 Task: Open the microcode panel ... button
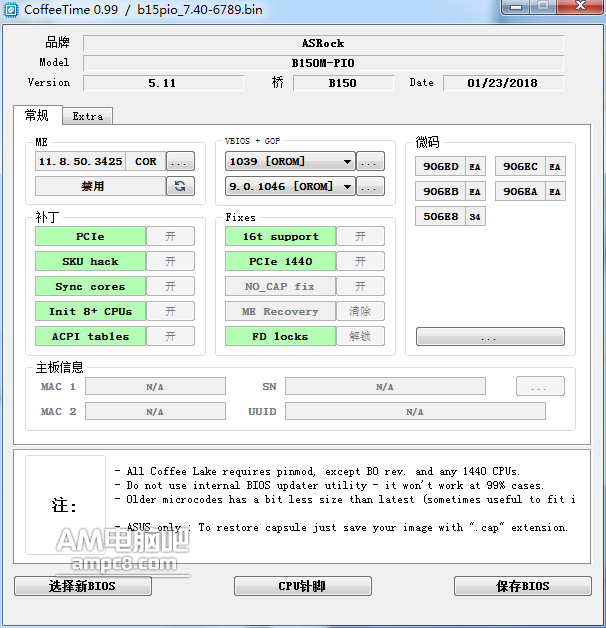click(490, 336)
